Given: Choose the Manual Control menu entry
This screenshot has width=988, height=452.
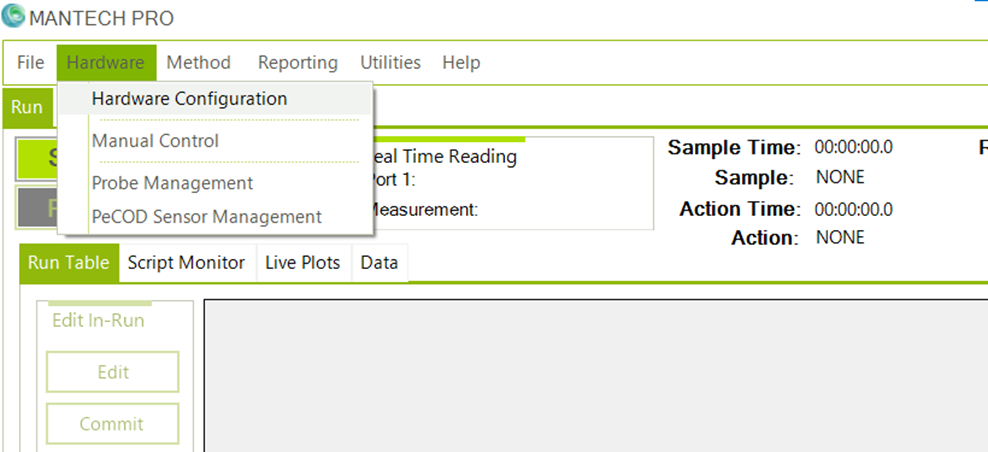Looking at the screenshot, I should [x=155, y=141].
